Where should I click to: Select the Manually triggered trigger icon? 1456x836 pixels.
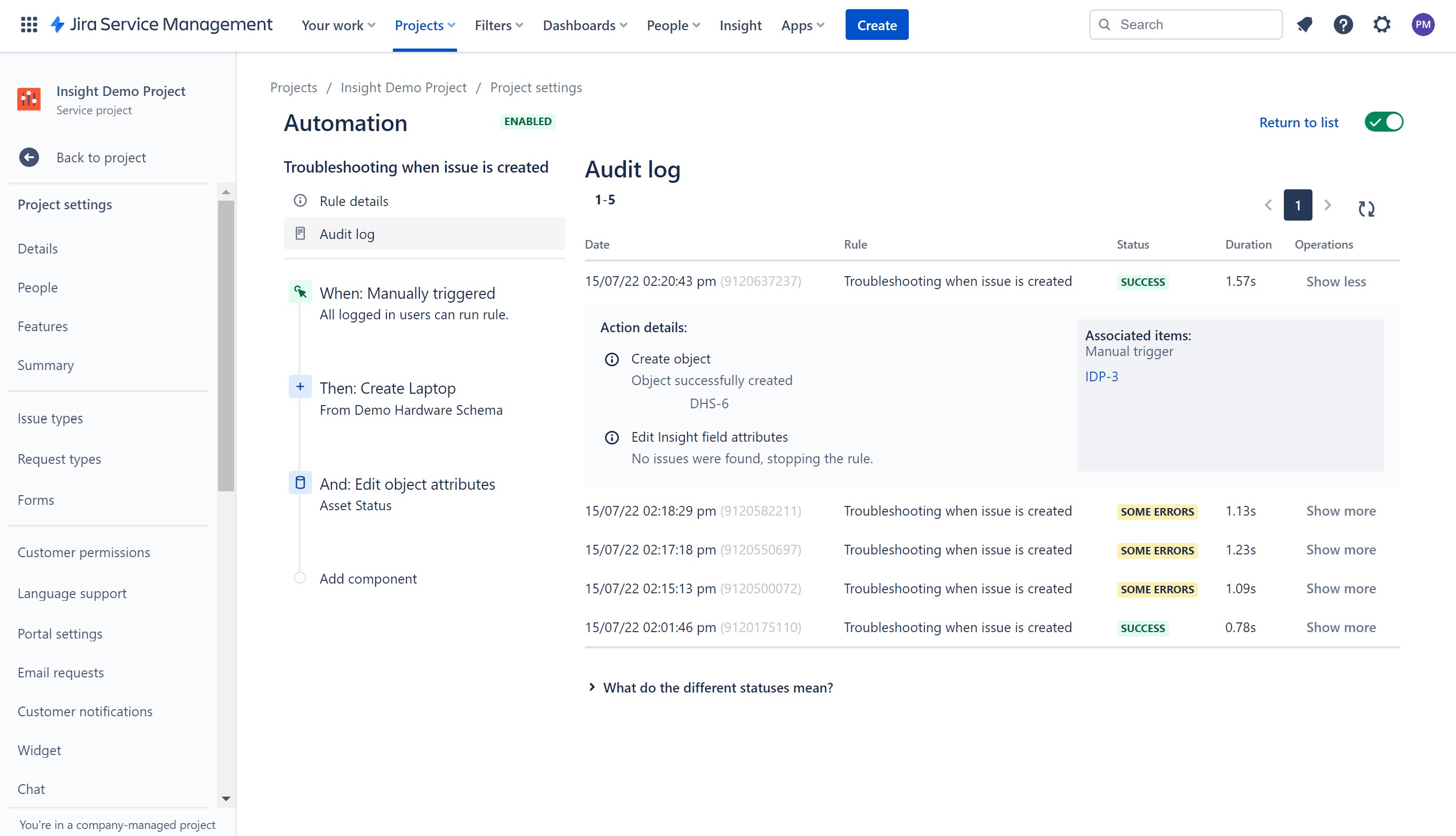[x=300, y=292]
